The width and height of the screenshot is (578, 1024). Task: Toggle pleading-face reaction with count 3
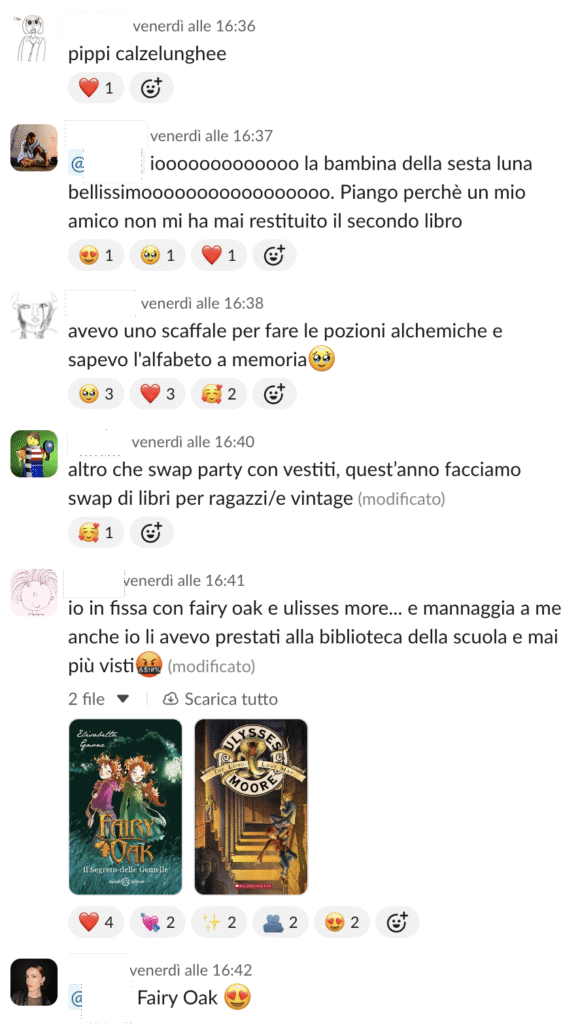click(x=95, y=394)
